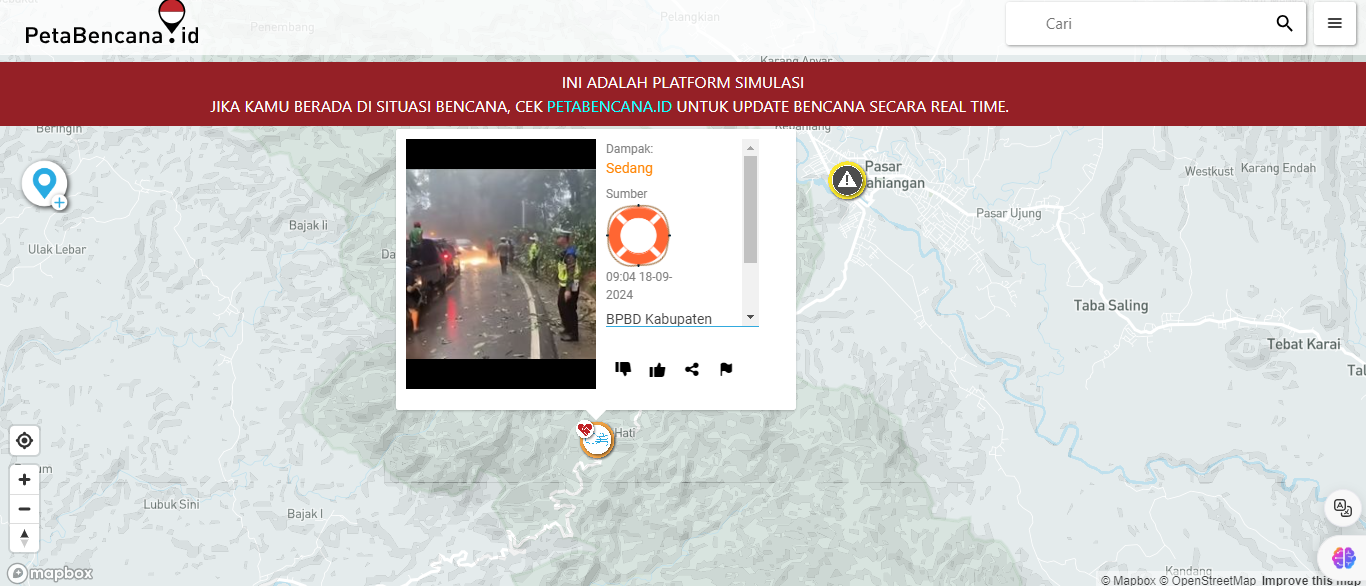
Task: Open the language translate button
Action: point(1343,508)
